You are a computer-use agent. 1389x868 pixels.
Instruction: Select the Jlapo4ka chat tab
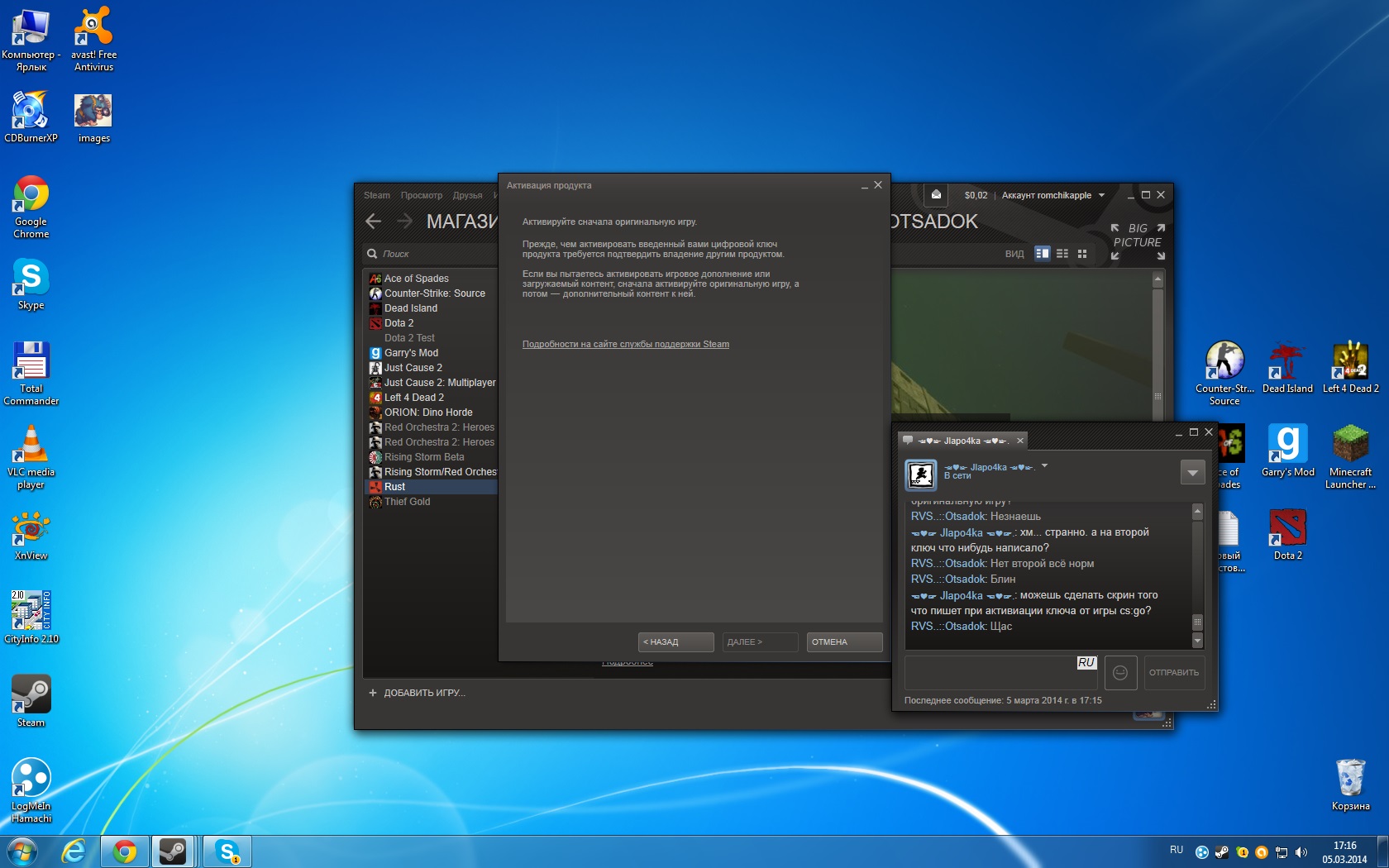963,441
